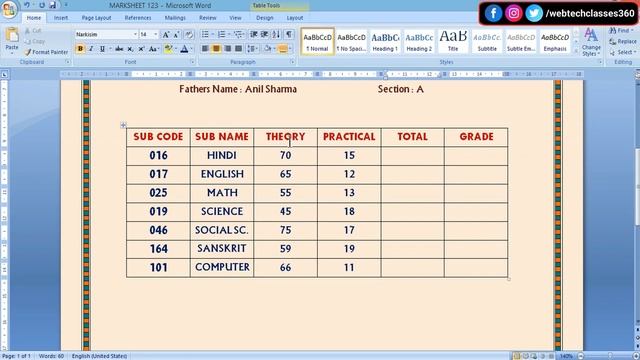This screenshot has width=640, height=360.
Task: Click the tab selector on the ruler
Action: pos(4,74)
